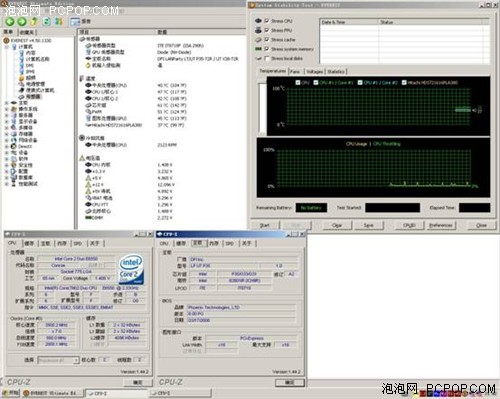
Task: Expand the Security node in EVEREST tree
Action: [x=6, y=165]
